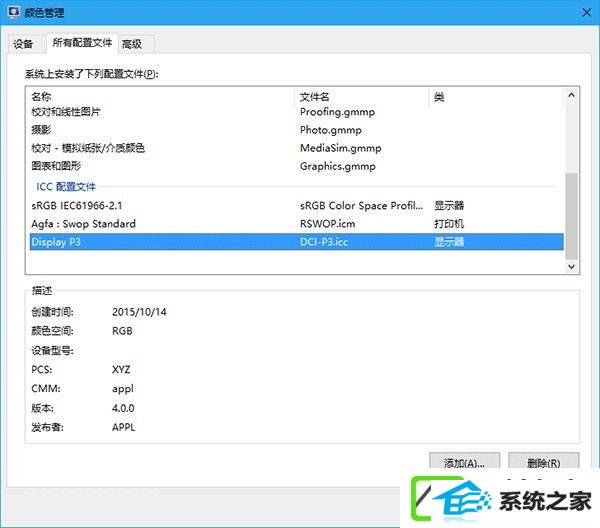Close the 颜色管理 window
Viewport: 600px width, 528px height.
click(586, 13)
